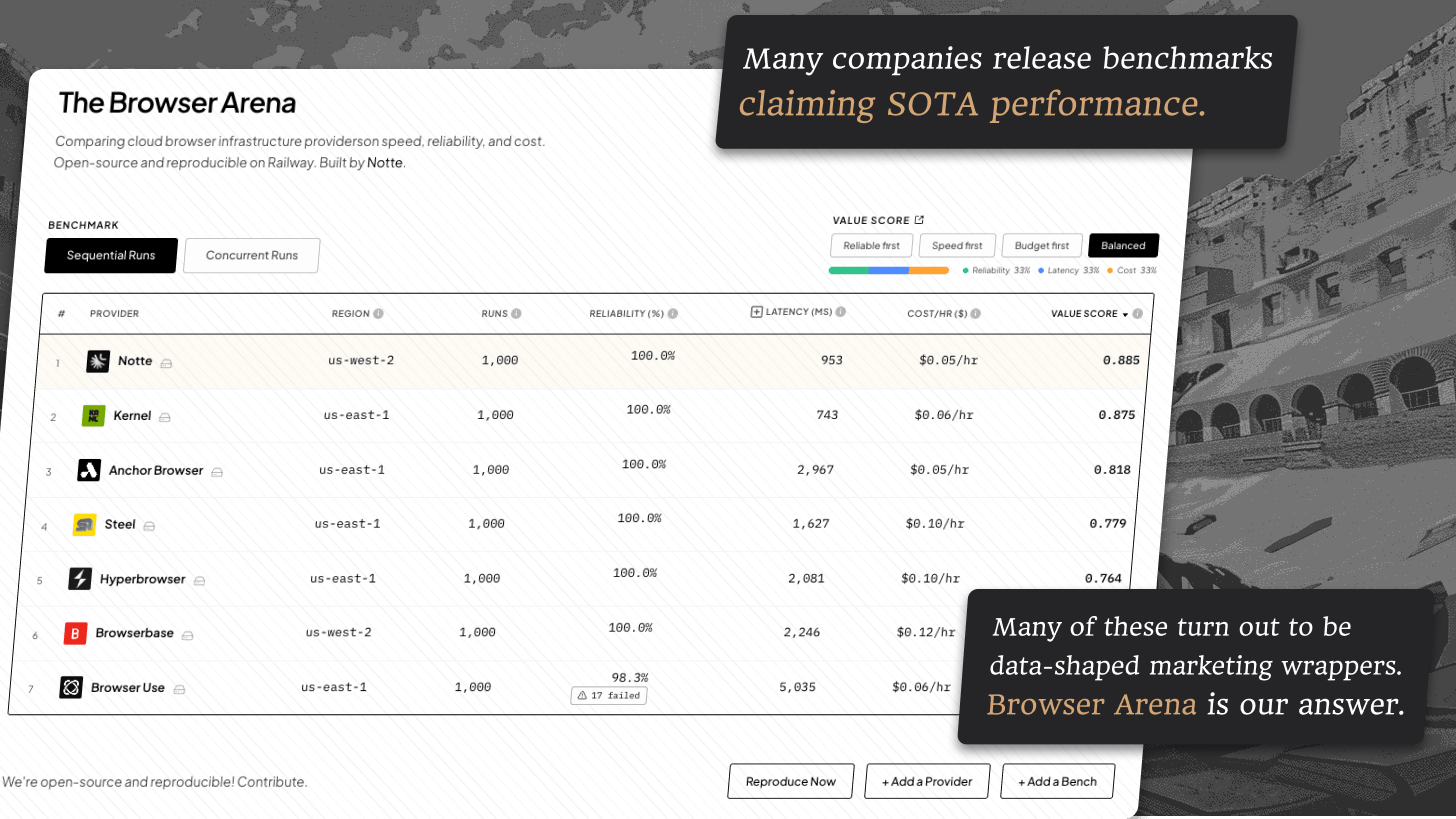The image size is (1456, 819).
Task: Click the Kernel provider logo icon
Action: [93, 415]
